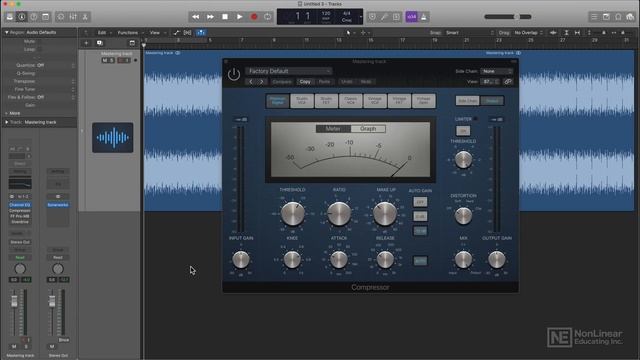Viewport: 640px width, 360px height.
Task: Toggle the Metronome click button
Action: pos(424,17)
